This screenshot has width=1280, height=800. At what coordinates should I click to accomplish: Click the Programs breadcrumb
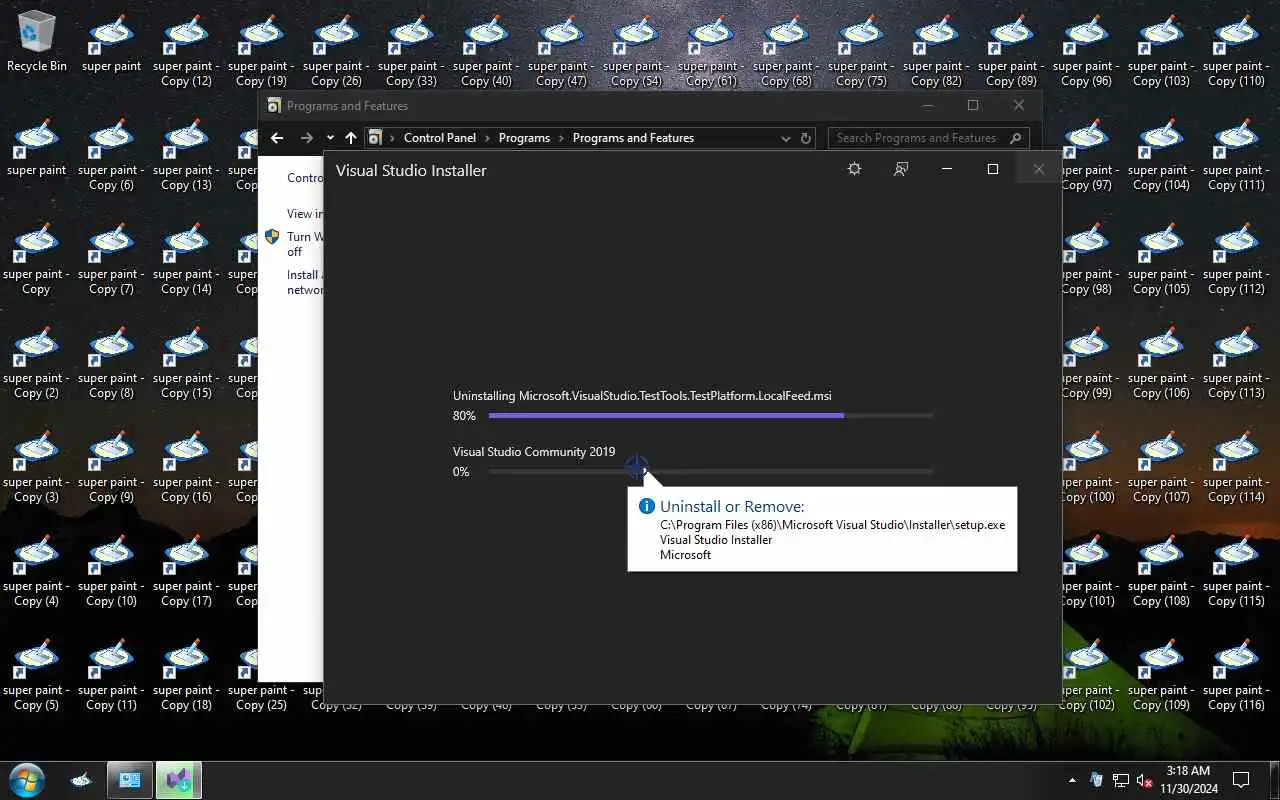[524, 138]
